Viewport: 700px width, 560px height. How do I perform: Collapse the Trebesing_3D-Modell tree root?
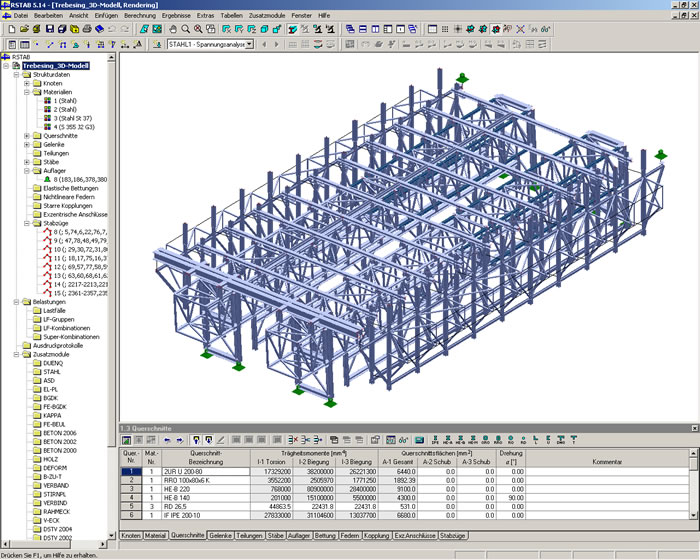[x=6, y=66]
